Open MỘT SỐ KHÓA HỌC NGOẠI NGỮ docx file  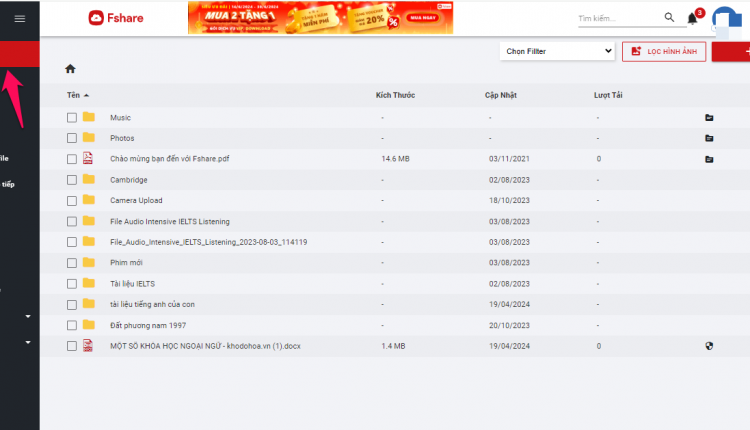pos(205,346)
